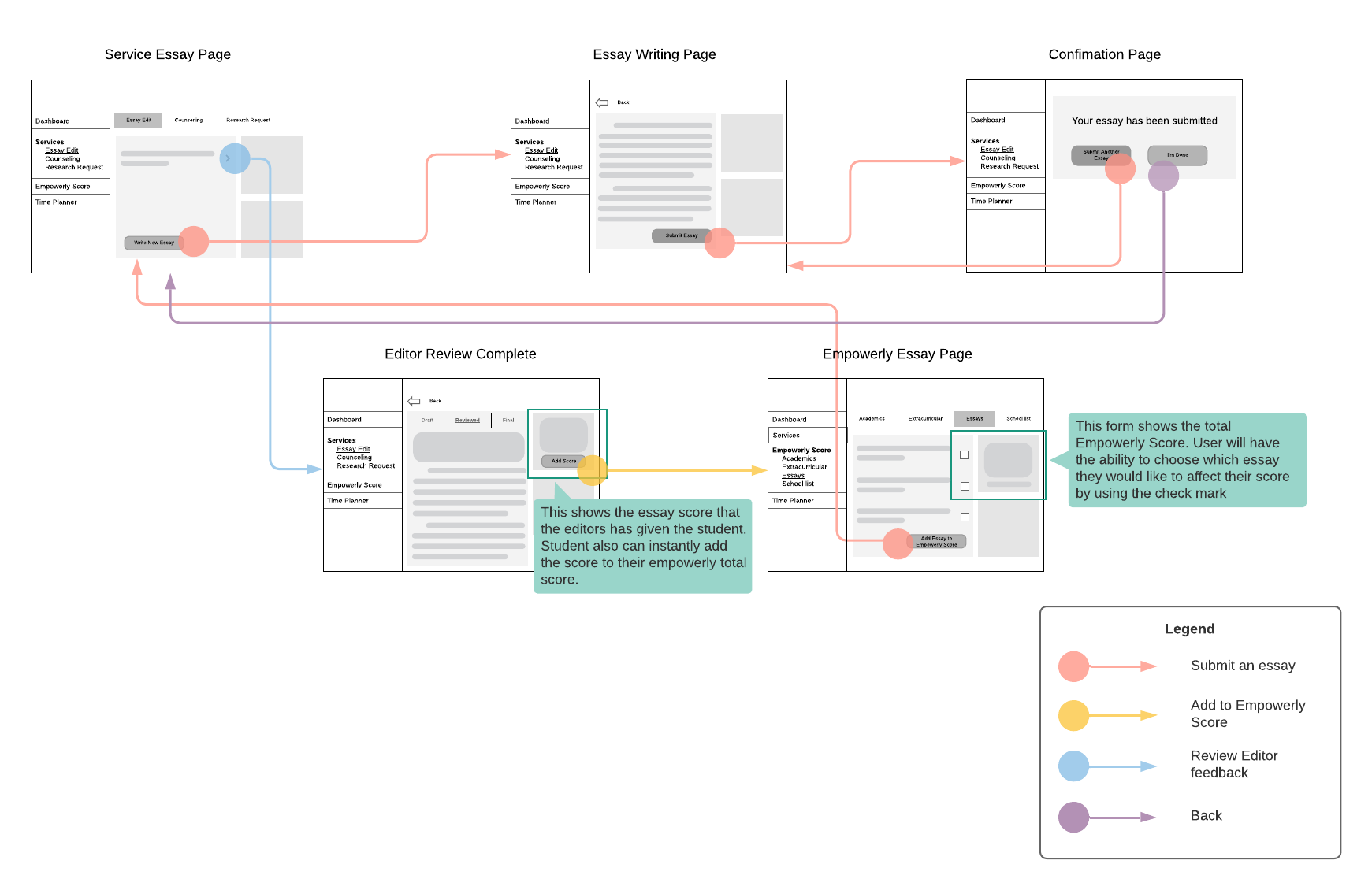Open Essay Edit link in Editor Review Complete sidebar
Viewport: 1372px width, 890px height.
[x=353, y=449]
